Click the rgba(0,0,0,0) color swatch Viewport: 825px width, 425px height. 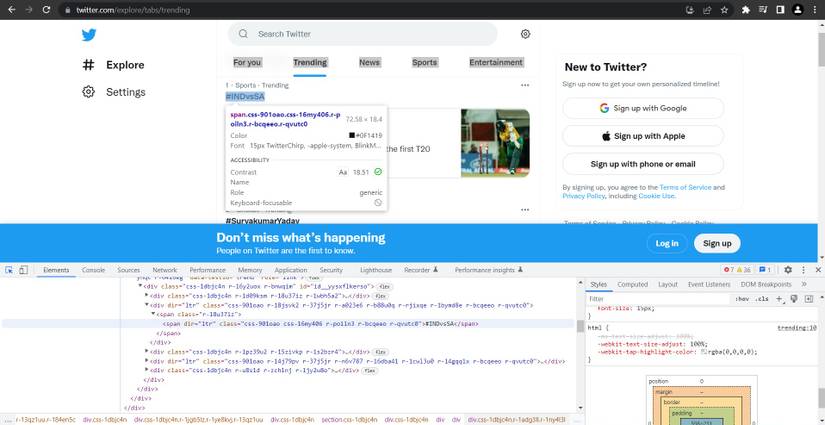click(704, 352)
